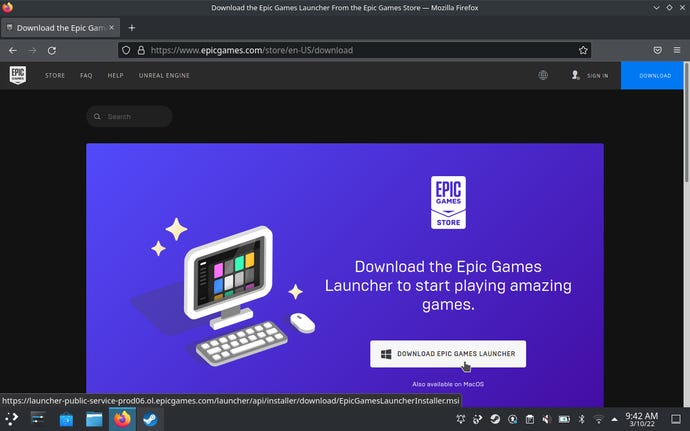This screenshot has height=431, width=690.
Task: Bookmark this page with the star
Action: 583,50
